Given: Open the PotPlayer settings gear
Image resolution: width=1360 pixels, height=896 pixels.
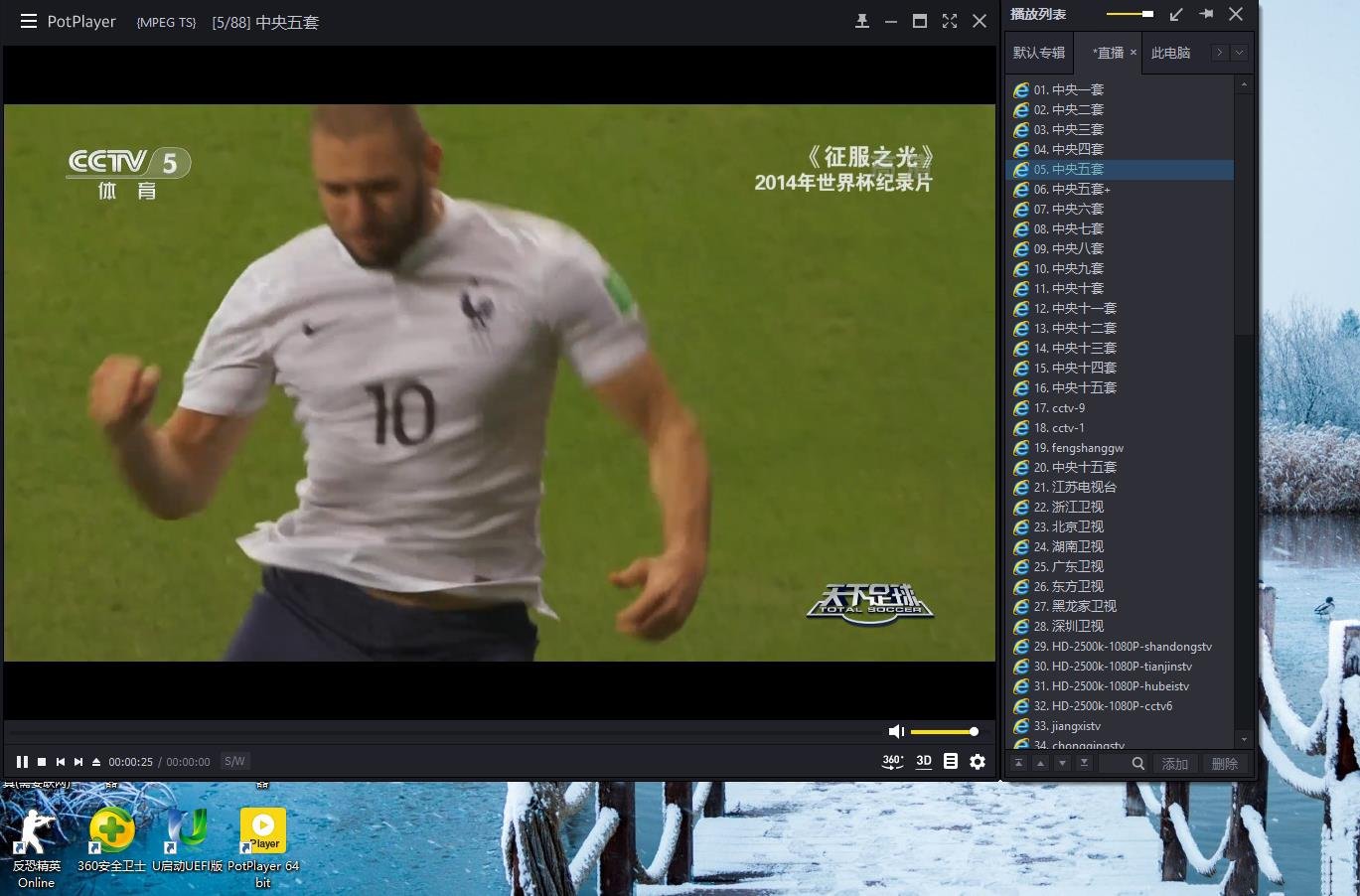Looking at the screenshot, I should point(978,761).
